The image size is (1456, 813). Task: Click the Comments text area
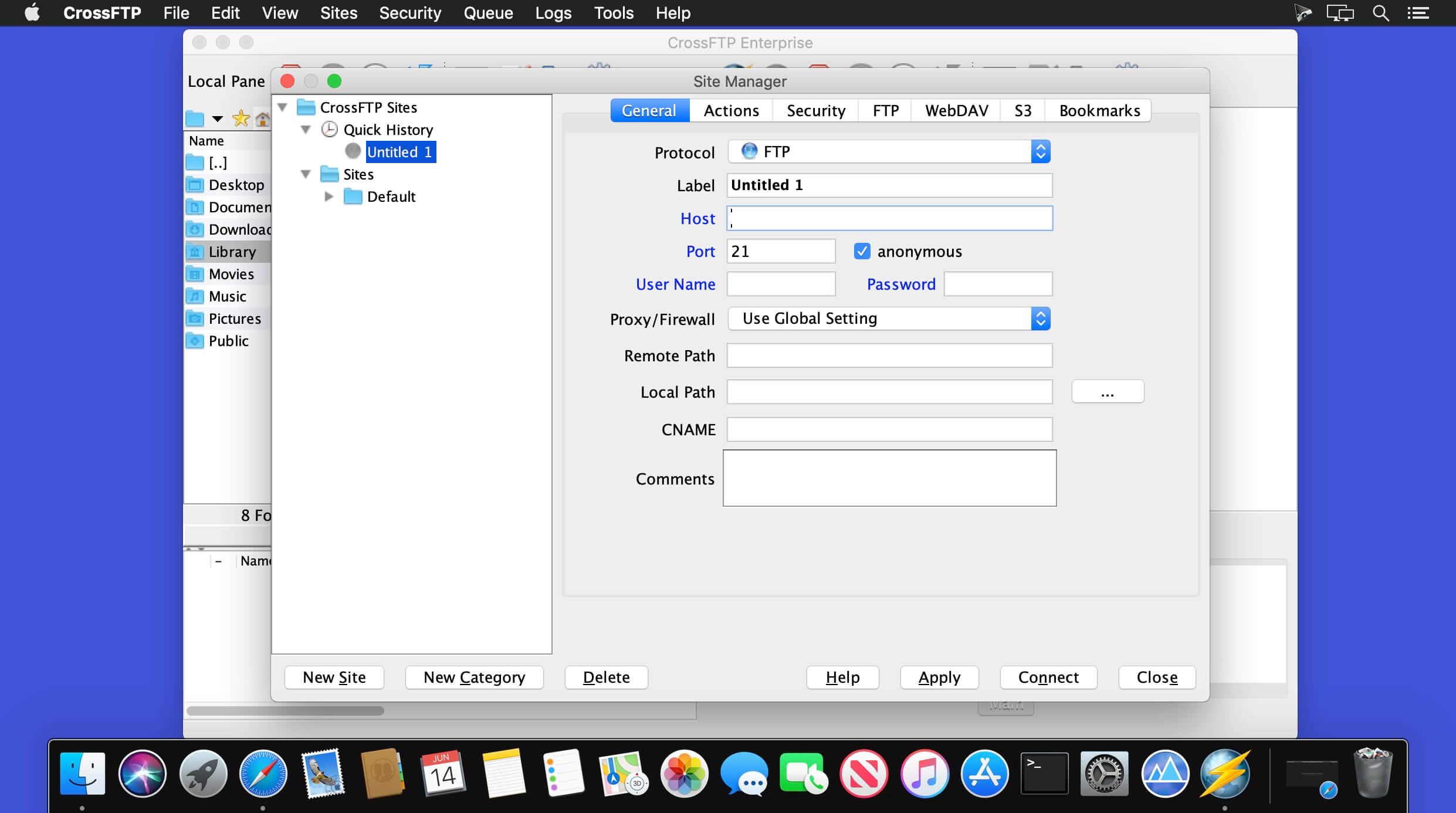click(890, 478)
